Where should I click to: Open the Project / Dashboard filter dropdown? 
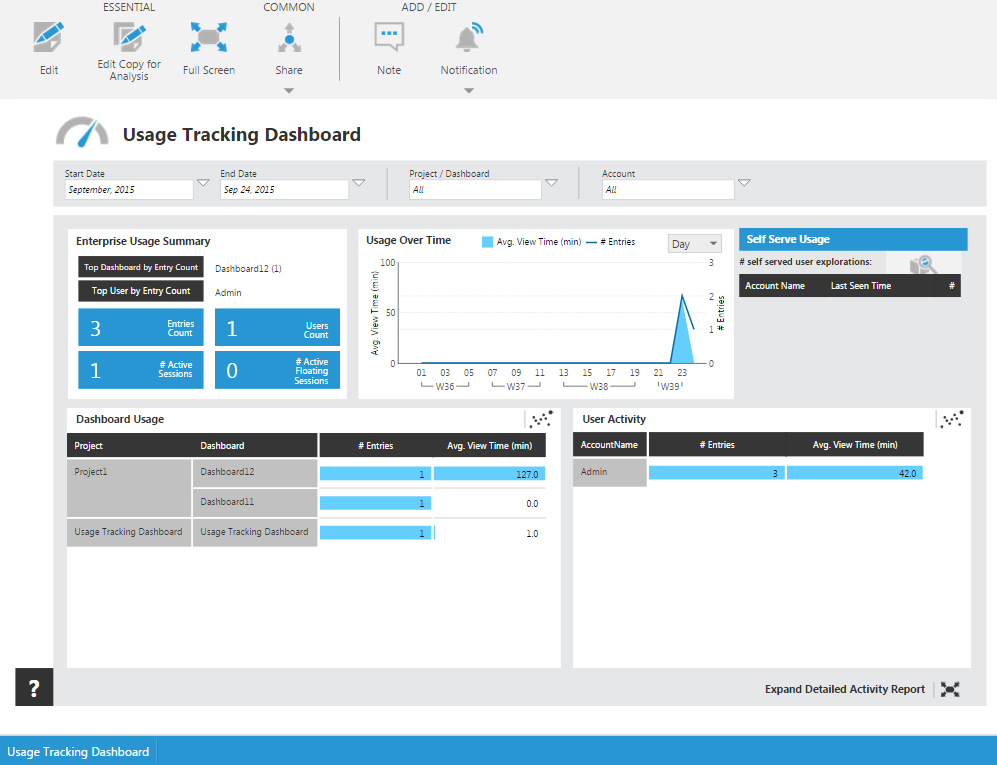(x=551, y=183)
